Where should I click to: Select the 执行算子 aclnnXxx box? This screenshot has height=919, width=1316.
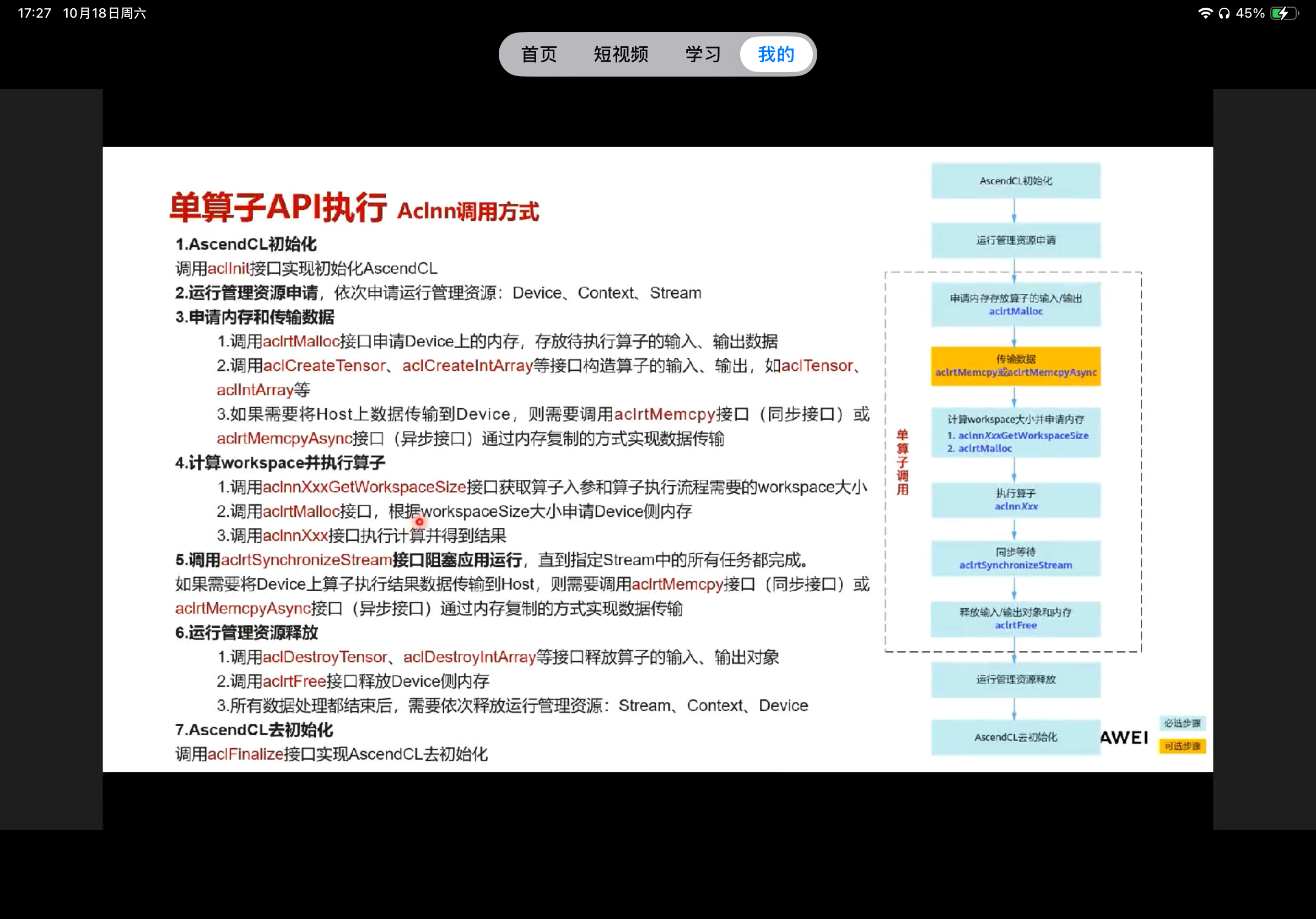point(1015,500)
